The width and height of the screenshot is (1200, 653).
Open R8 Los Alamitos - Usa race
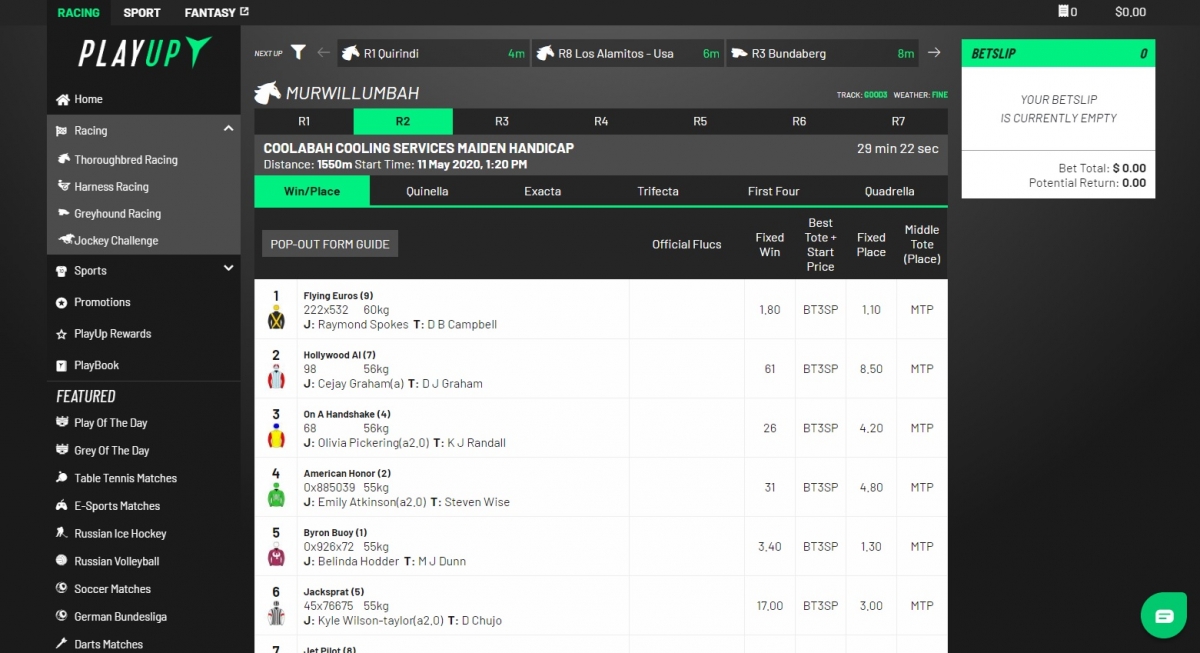pos(628,53)
